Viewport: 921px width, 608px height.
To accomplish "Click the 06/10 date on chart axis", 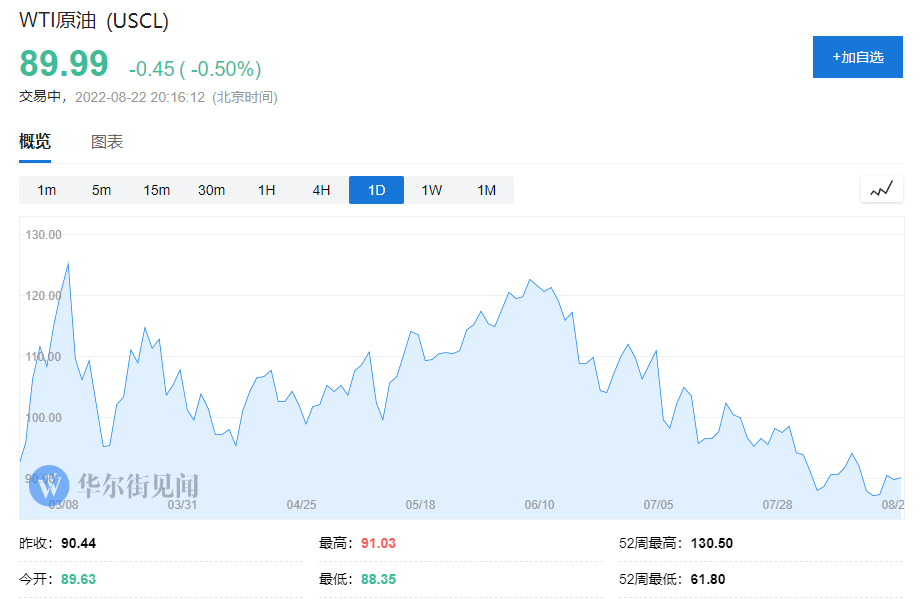I will tap(539, 505).
